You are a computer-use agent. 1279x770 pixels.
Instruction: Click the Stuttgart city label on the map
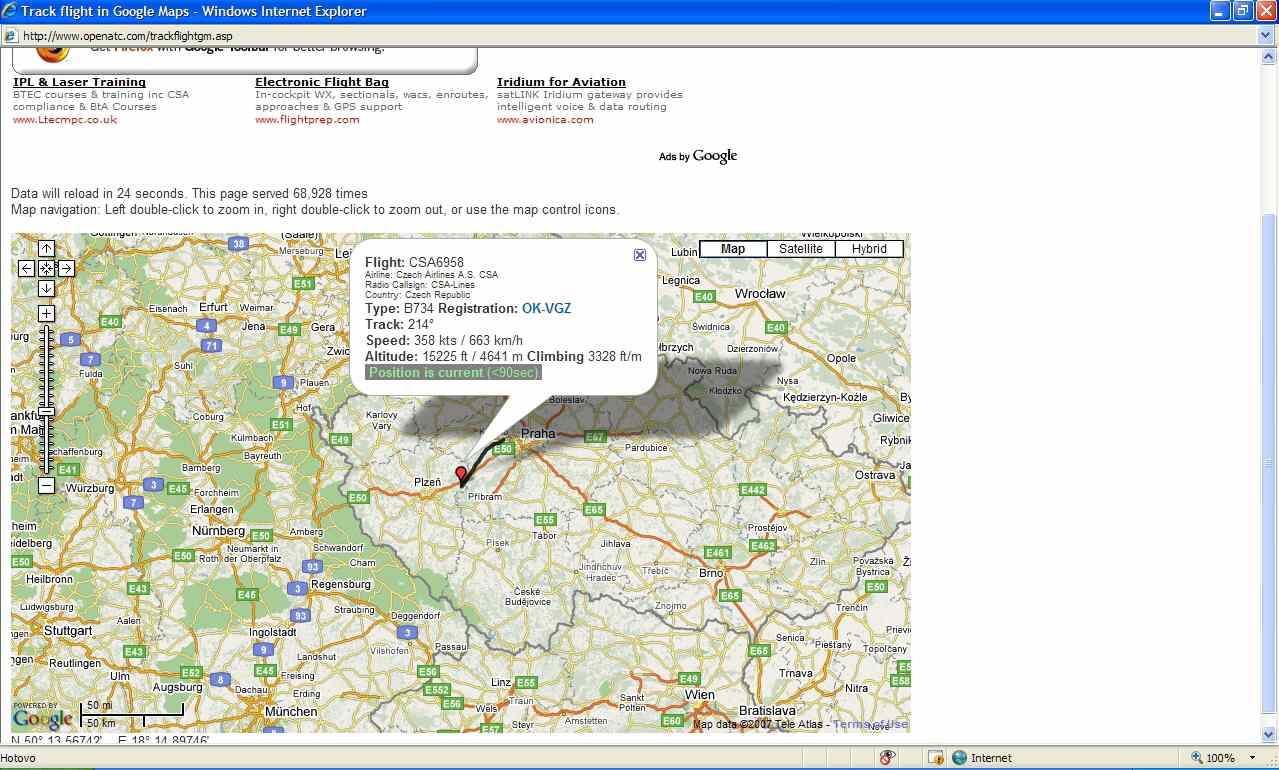69,631
